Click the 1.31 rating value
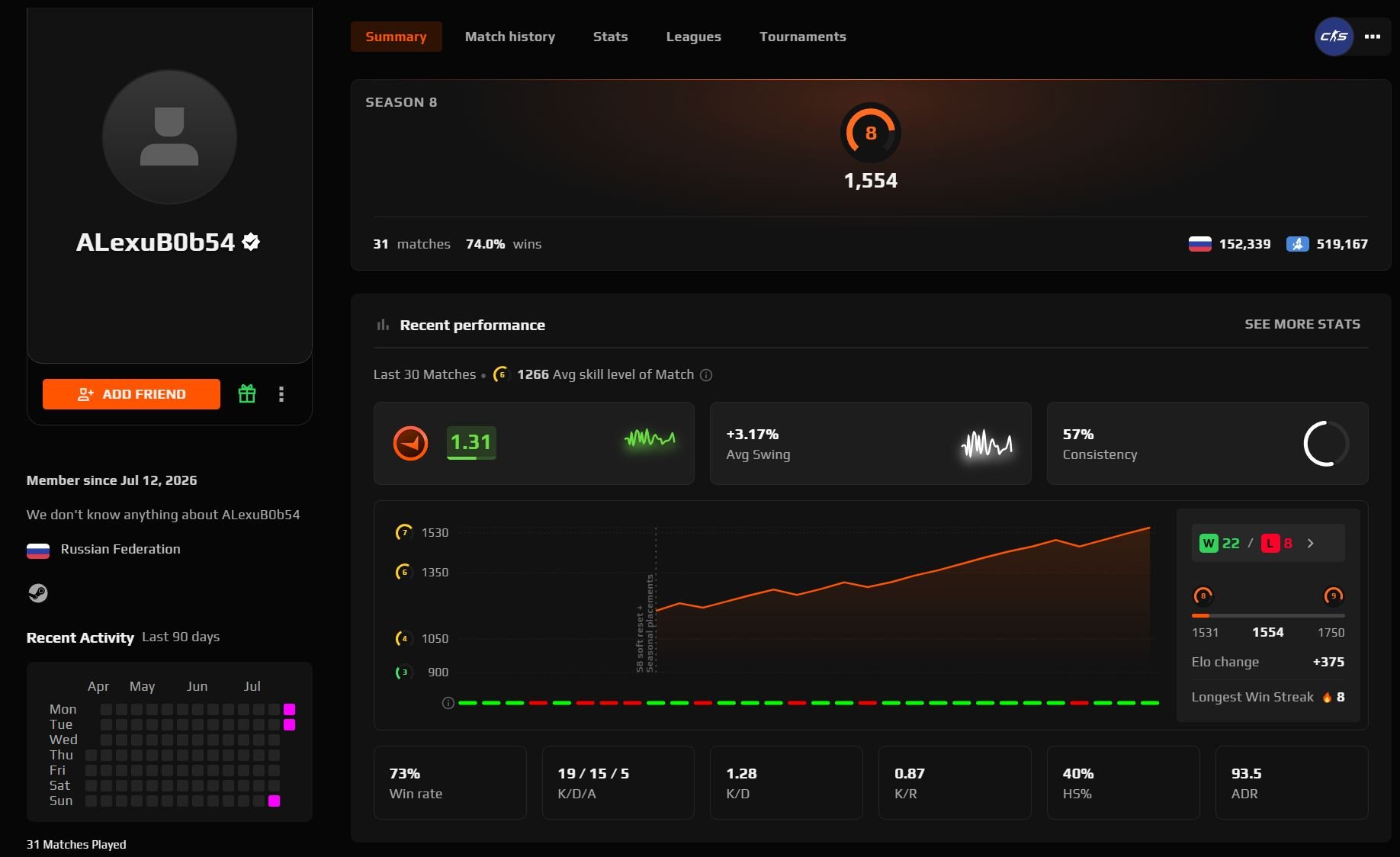Screen dimensions: 1400x857 471,442
